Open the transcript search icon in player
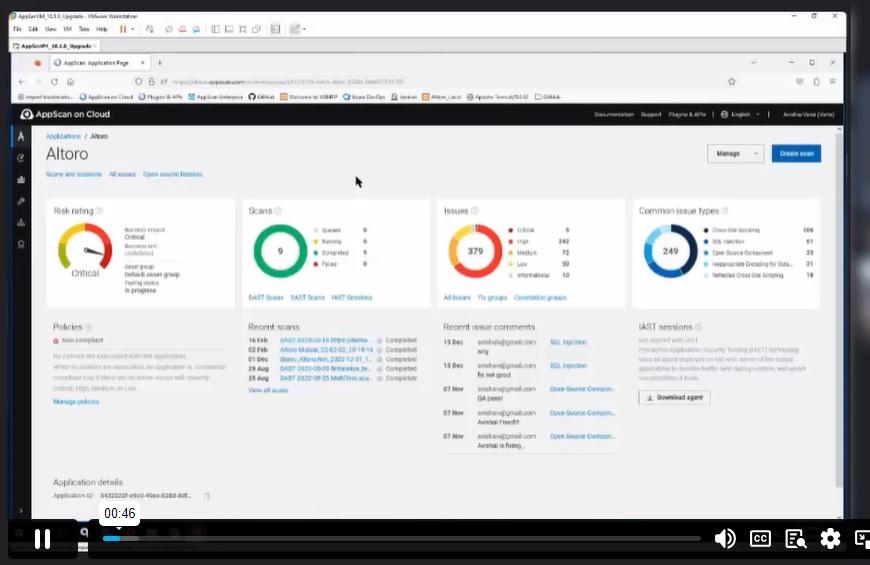 pos(796,539)
